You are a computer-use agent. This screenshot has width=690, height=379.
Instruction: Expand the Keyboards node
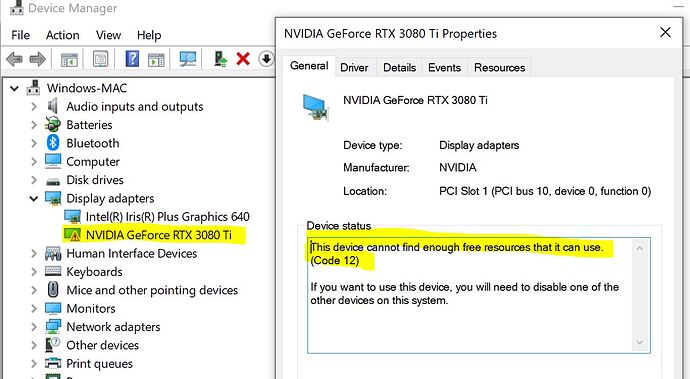coord(34,272)
